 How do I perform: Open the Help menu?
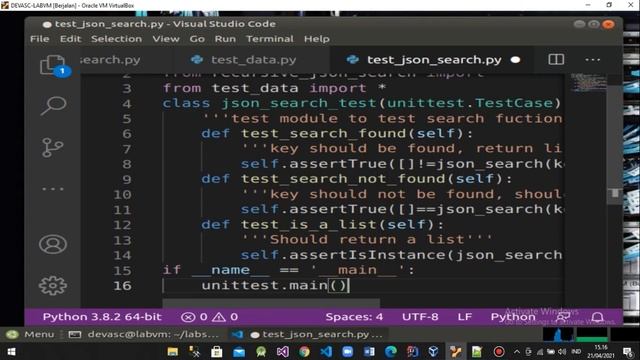pyautogui.click(x=317, y=39)
